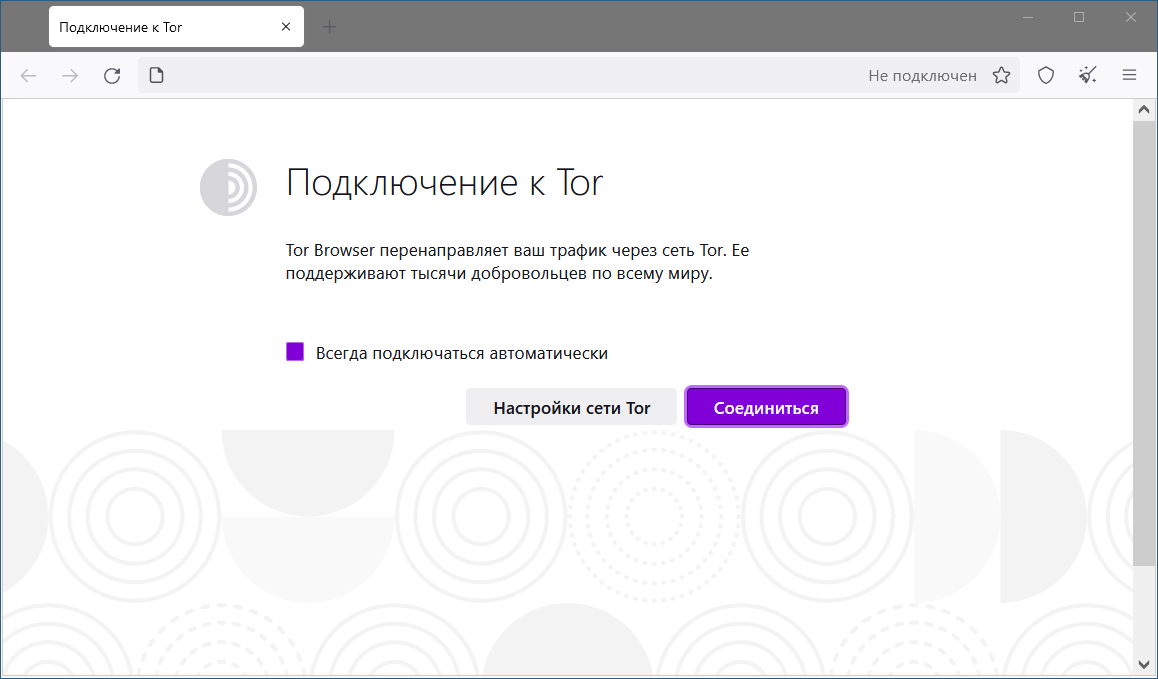Screen dimensions: 1158x679
Task: Open a new tab with the plus icon
Action: [330, 27]
